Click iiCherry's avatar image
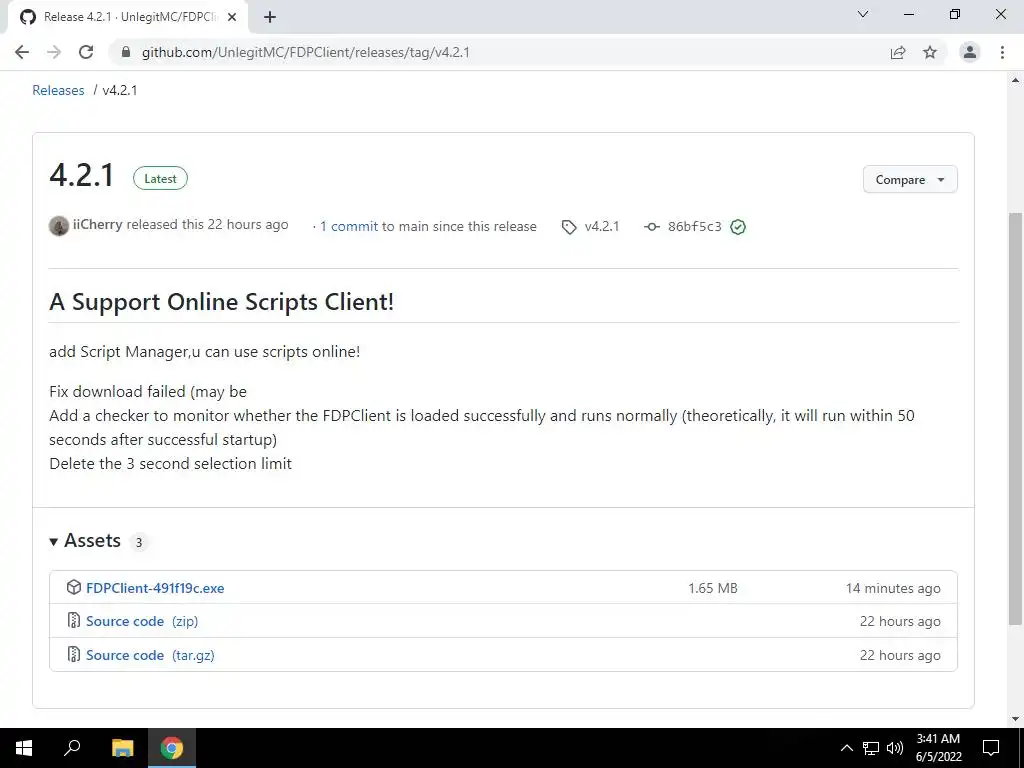The image size is (1024, 768). click(x=59, y=226)
